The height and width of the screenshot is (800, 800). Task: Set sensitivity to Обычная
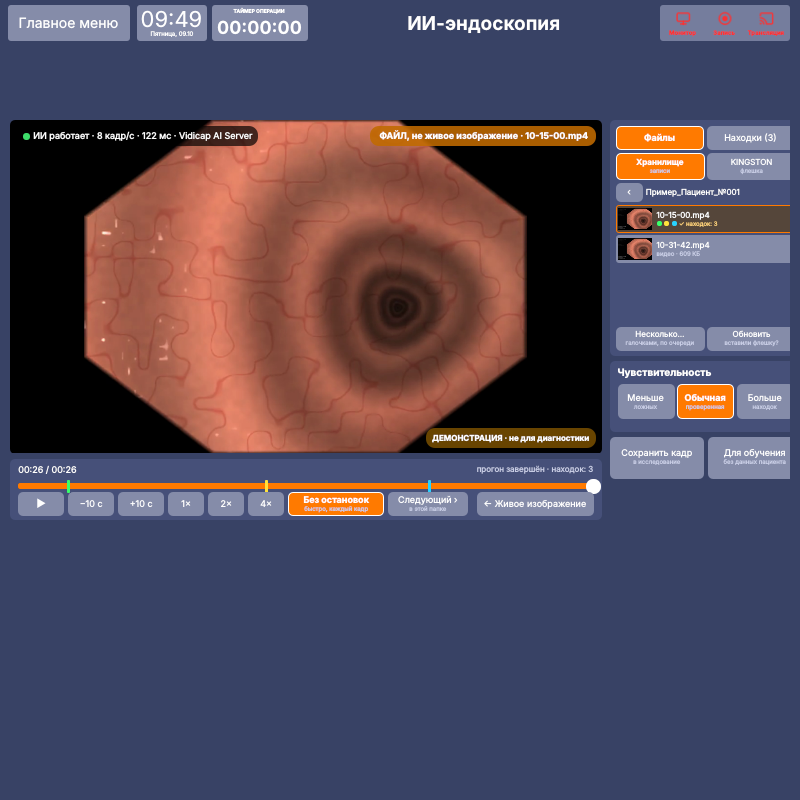(705, 402)
